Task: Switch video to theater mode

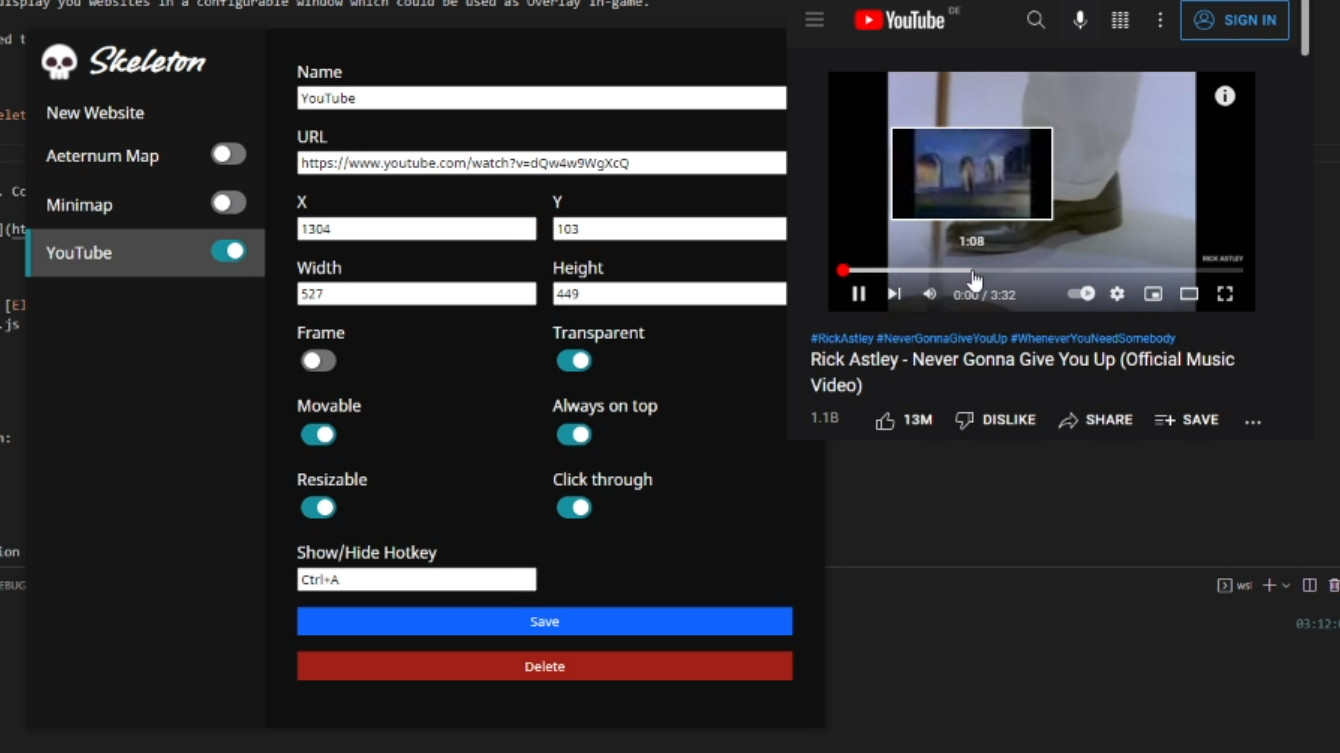Action: [x=1189, y=294]
